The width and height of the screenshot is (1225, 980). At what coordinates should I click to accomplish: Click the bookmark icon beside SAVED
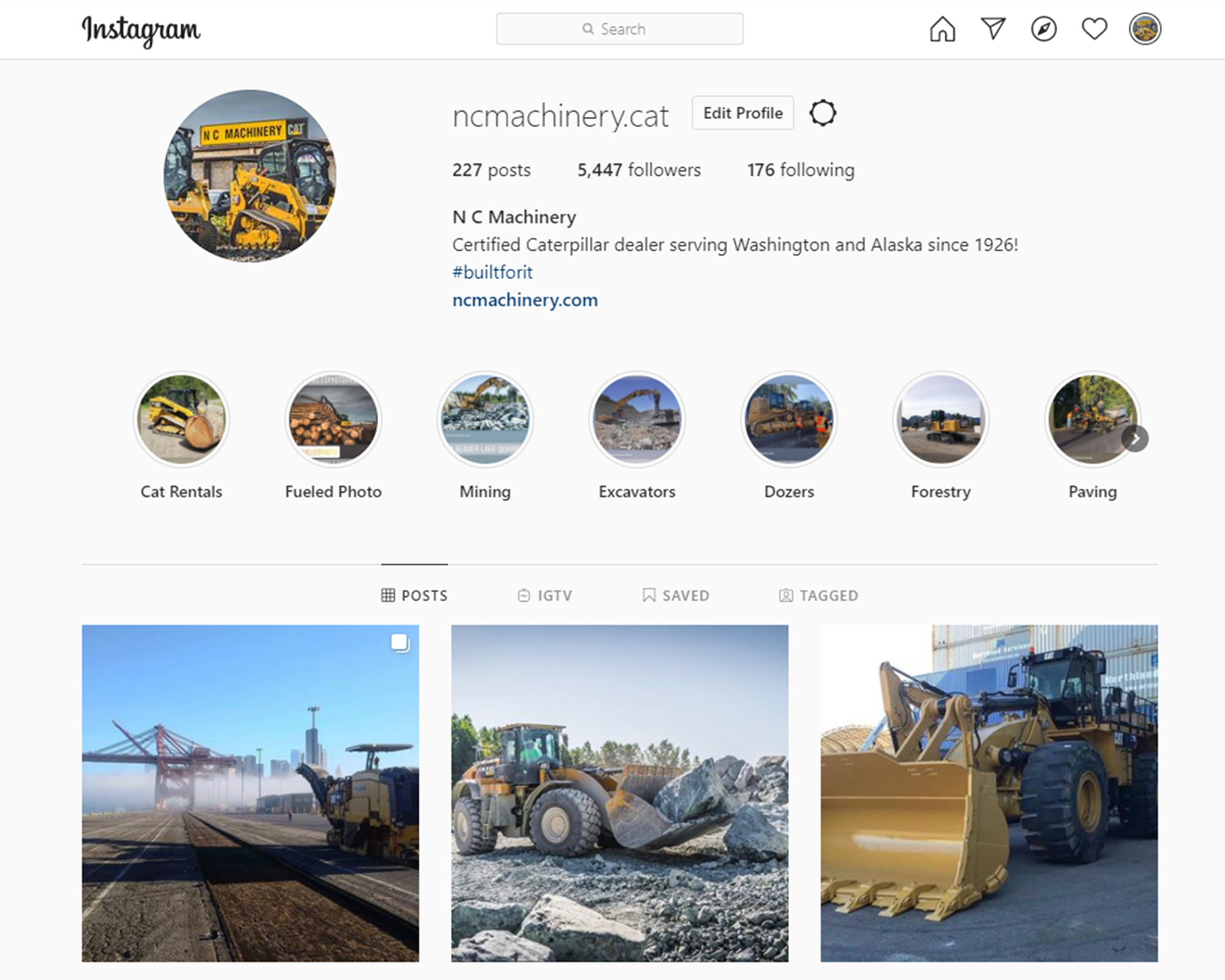[x=649, y=595]
